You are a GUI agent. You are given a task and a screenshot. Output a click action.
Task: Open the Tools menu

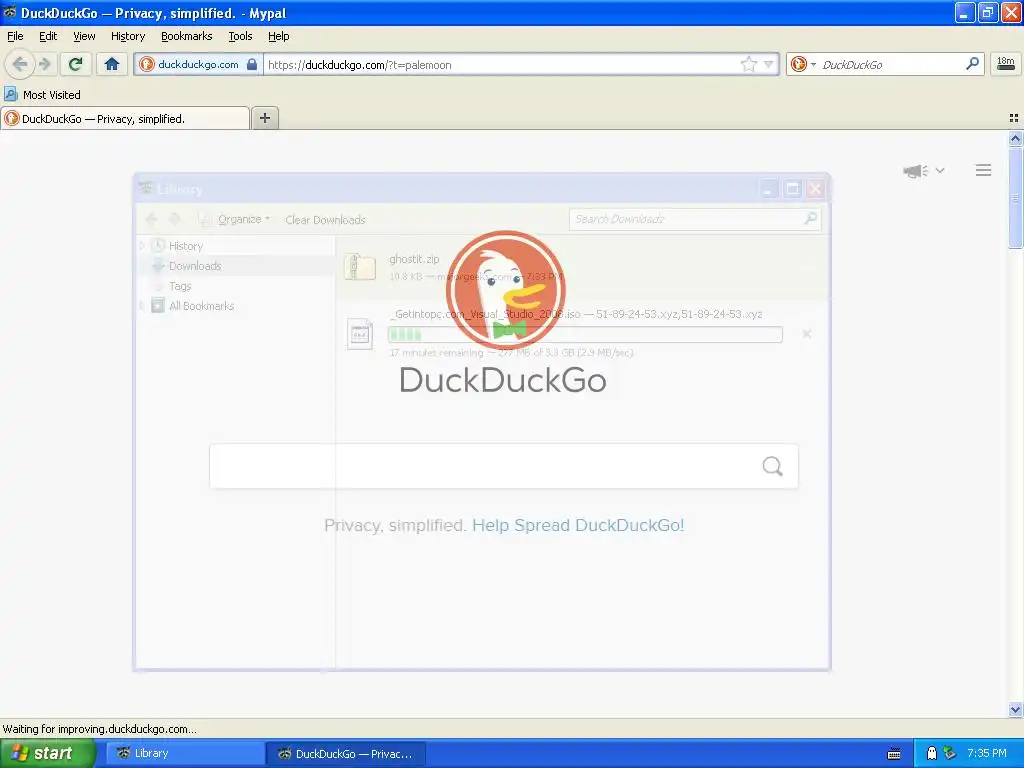pos(240,36)
